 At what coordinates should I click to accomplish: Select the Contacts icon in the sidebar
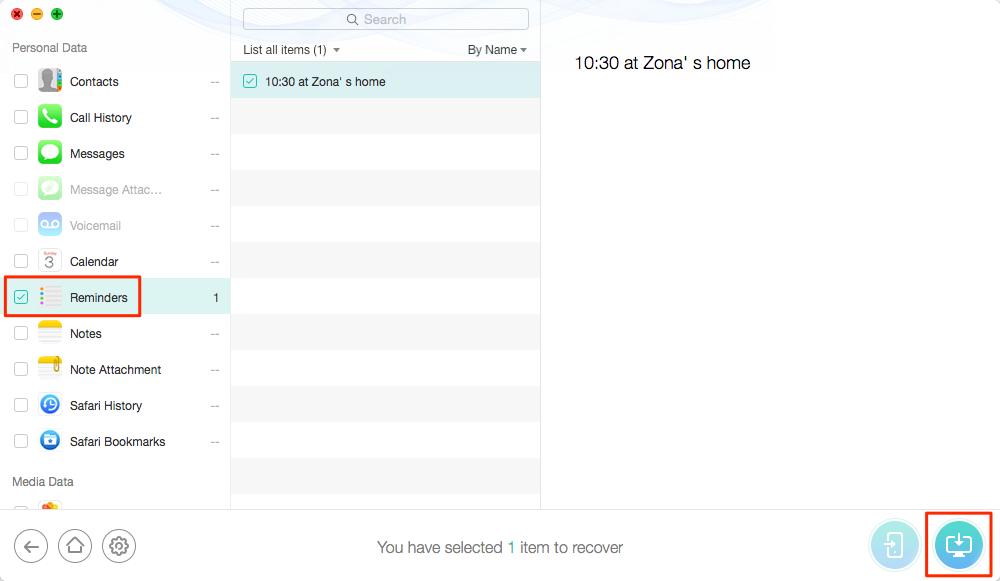coord(50,80)
